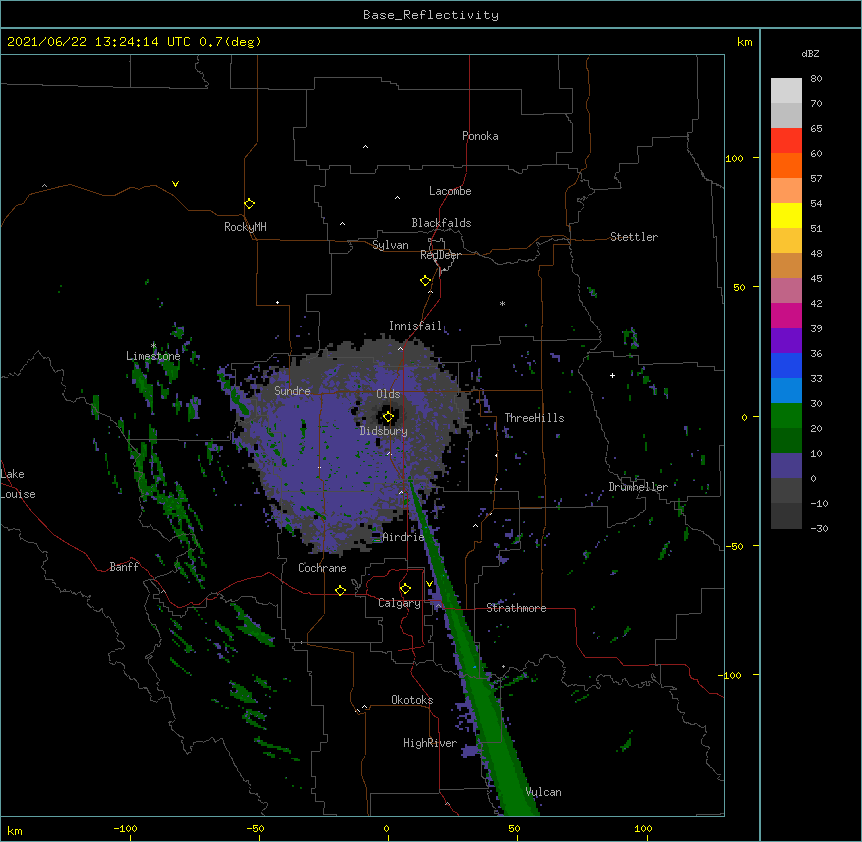Click the Limestone label
Screen dimensions: 862x842
[x=153, y=356]
